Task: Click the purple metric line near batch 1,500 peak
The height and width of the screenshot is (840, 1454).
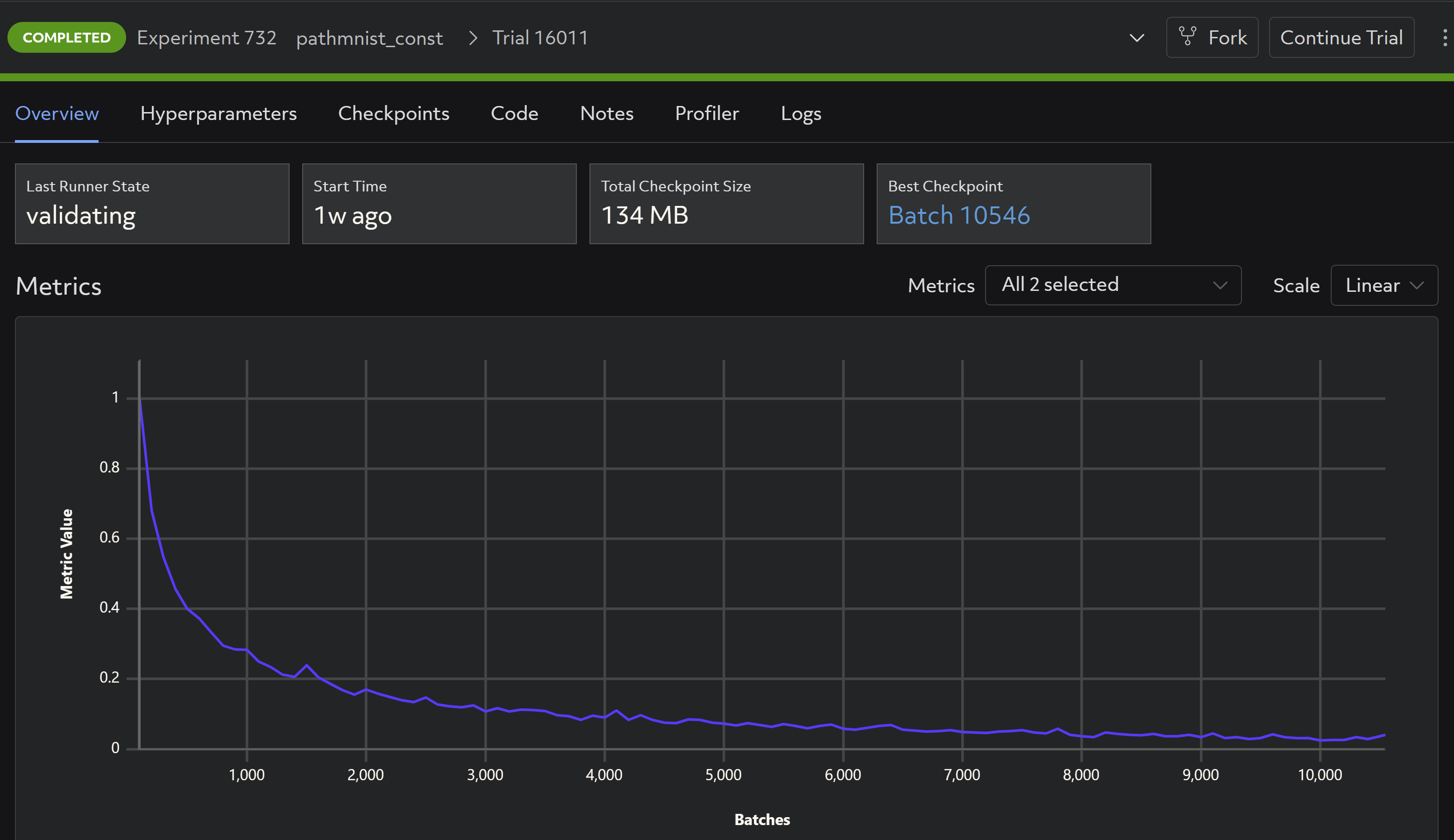Action: tap(306, 665)
